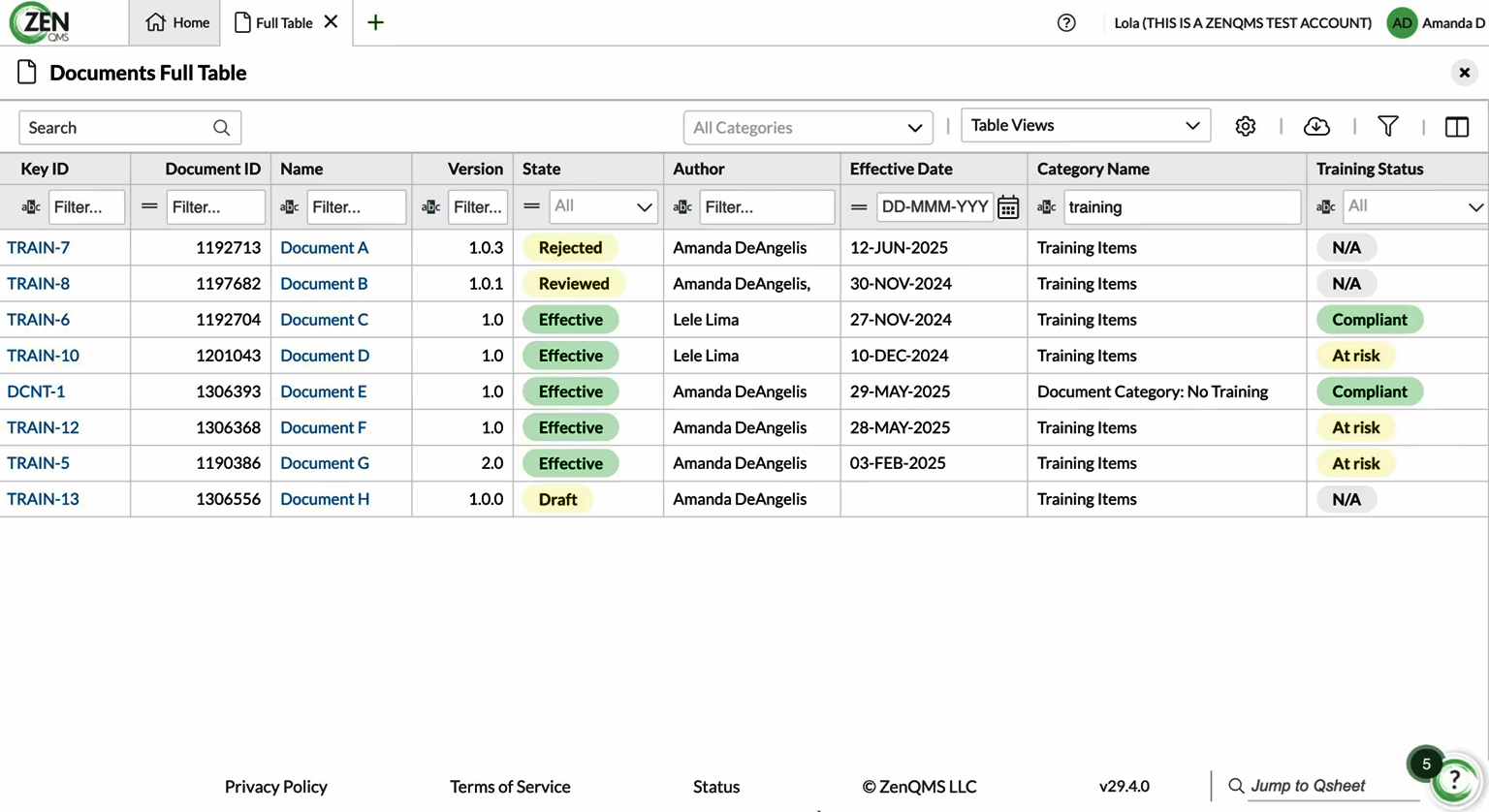The width and height of the screenshot is (1489, 812).
Task: Change the Key ID filter operator icon
Action: (x=31, y=207)
